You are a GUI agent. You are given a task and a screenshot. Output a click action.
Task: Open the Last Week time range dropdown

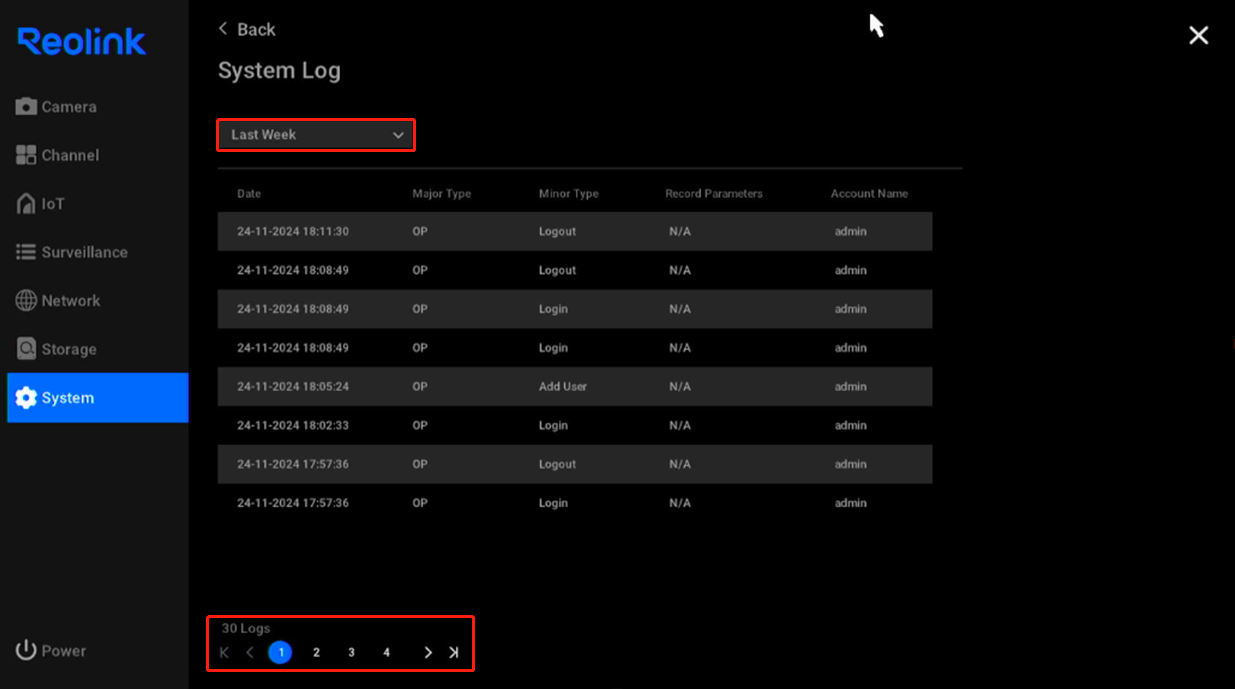(316, 134)
